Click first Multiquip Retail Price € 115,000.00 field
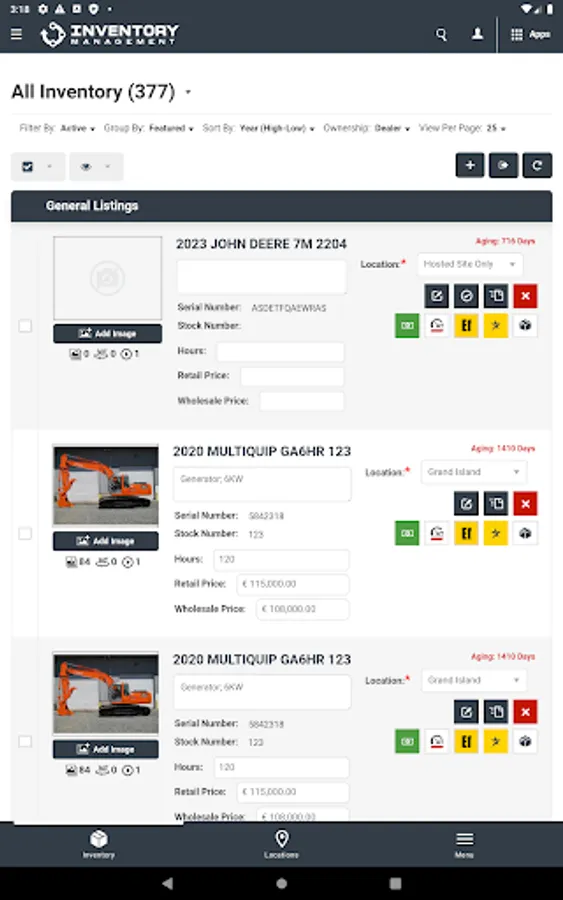 pyautogui.click(x=293, y=584)
